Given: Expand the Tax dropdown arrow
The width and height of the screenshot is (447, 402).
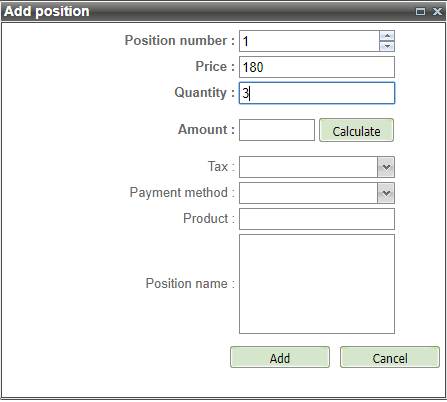Looking at the screenshot, I should tap(386, 167).
